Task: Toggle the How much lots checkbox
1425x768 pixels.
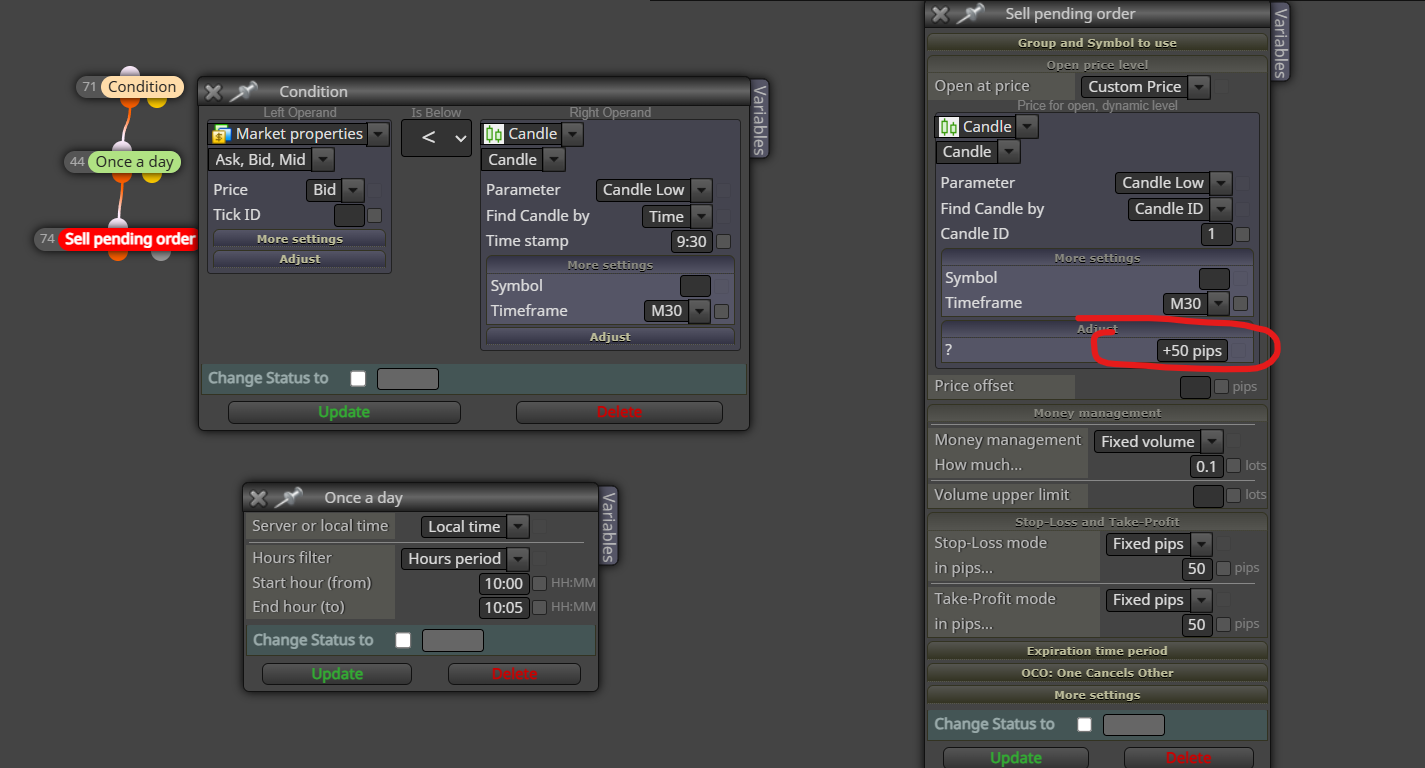Action: click(x=1234, y=466)
